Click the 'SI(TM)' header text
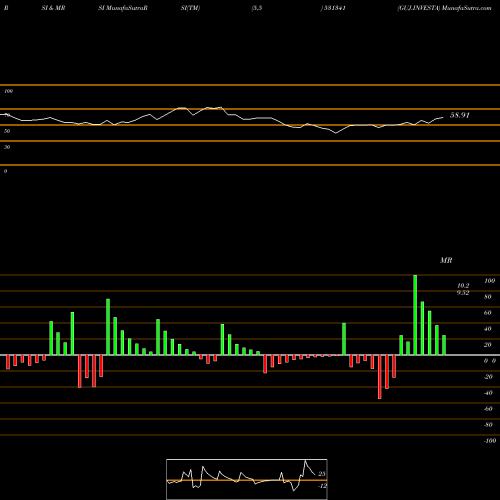This screenshot has height=500, width=500. click(x=190, y=8)
